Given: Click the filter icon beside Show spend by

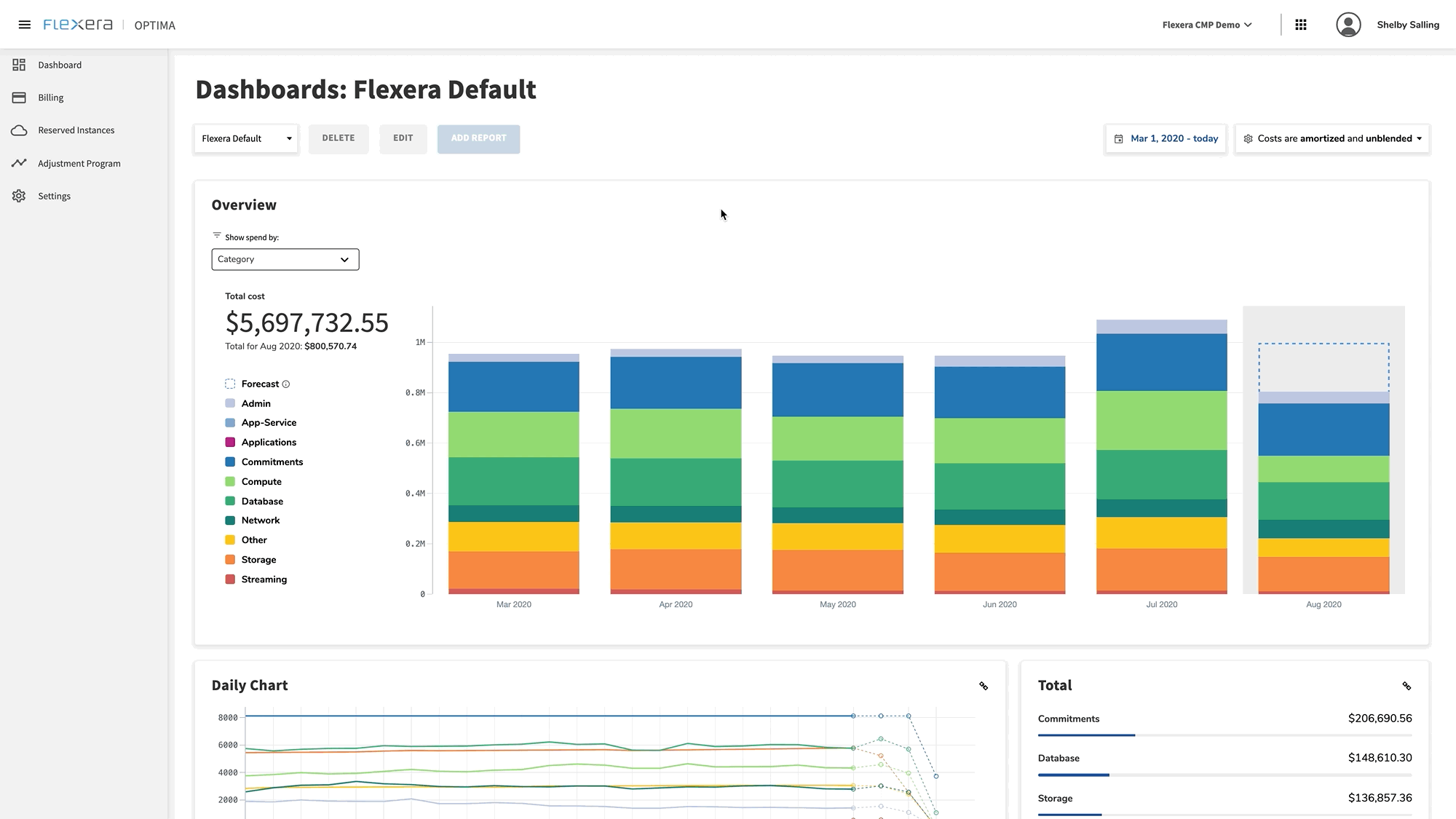Looking at the screenshot, I should coord(216,235).
